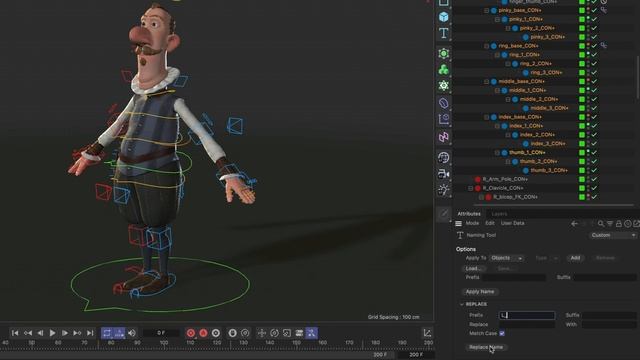Jump to previous keyframe
The height and width of the screenshot is (360, 640).
pos(28,333)
